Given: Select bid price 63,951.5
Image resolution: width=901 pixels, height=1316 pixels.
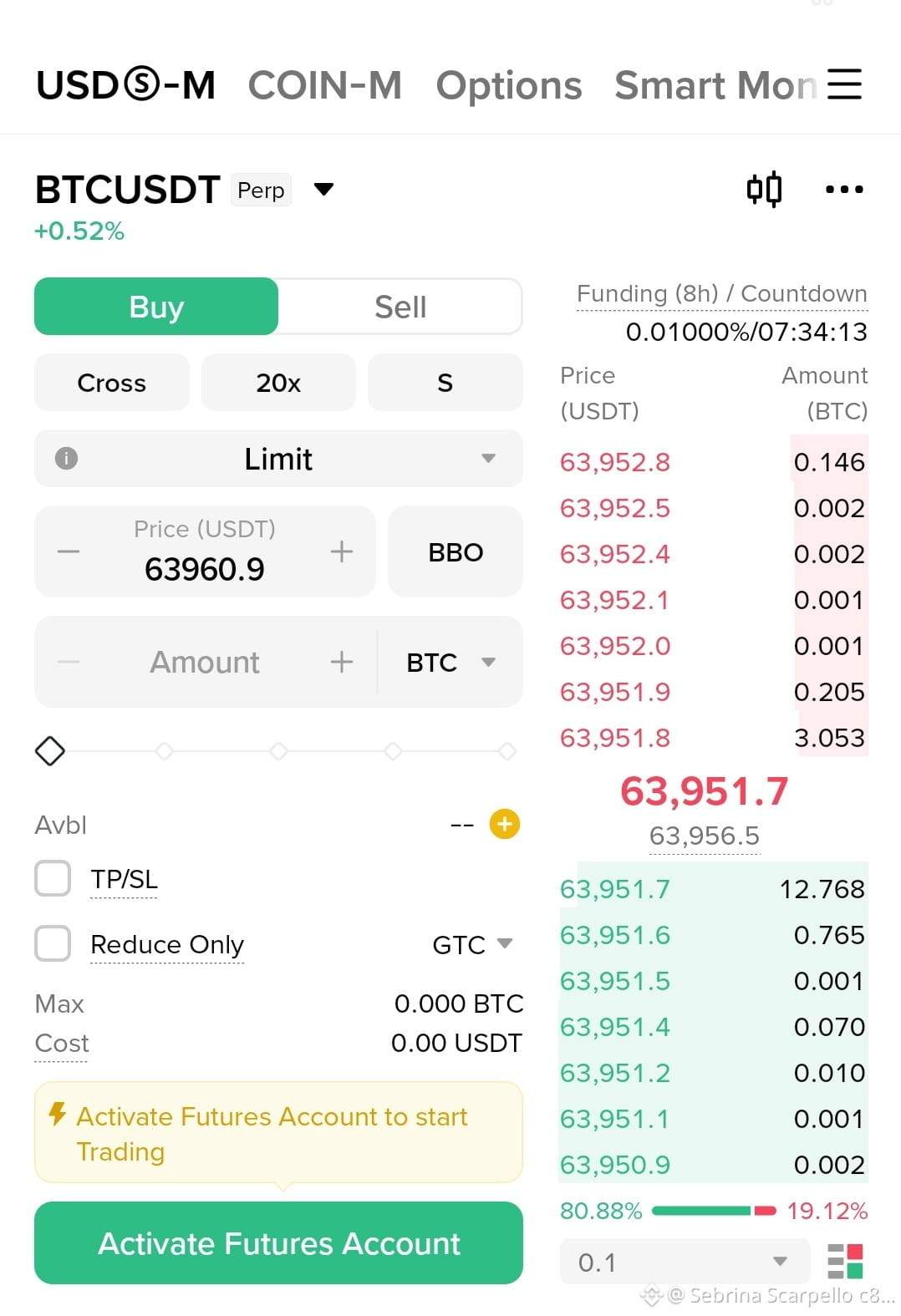Looking at the screenshot, I should click(x=615, y=981).
